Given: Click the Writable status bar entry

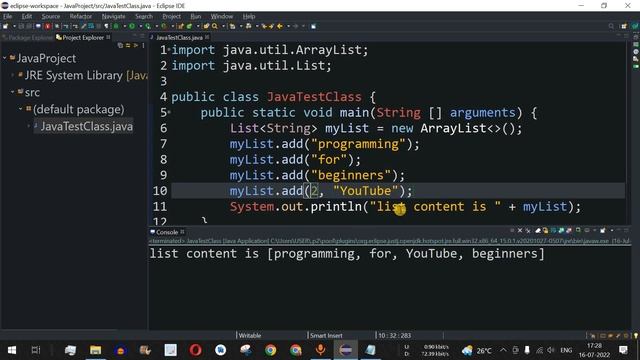Looking at the screenshot, I should [x=250, y=335].
